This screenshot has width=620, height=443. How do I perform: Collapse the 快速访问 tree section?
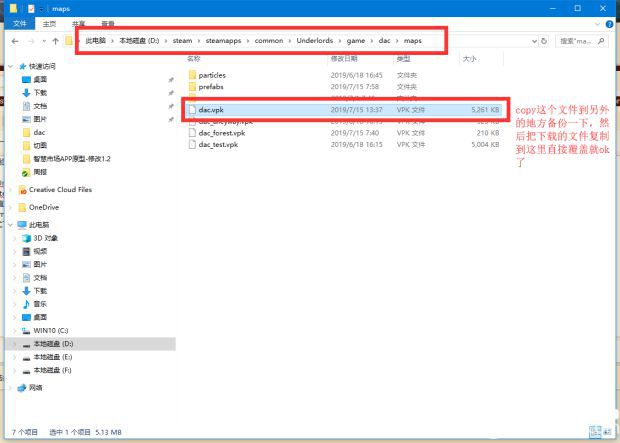(x=11, y=66)
